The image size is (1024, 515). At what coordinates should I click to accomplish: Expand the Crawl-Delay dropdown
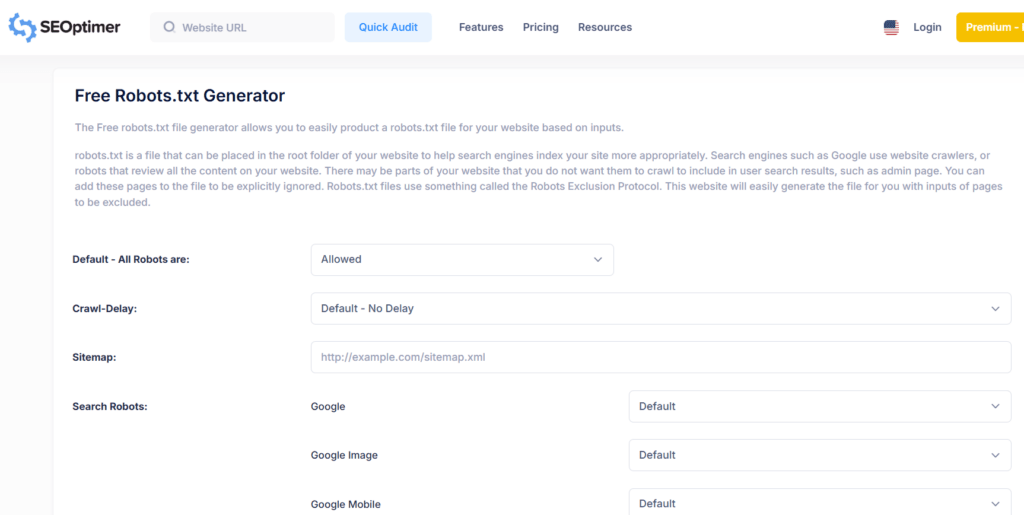(x=660, y=309)
